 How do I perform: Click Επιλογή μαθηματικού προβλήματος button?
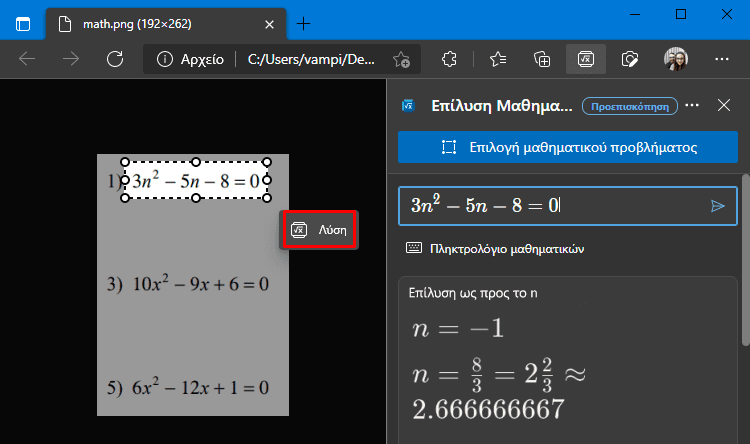(568, 147)
